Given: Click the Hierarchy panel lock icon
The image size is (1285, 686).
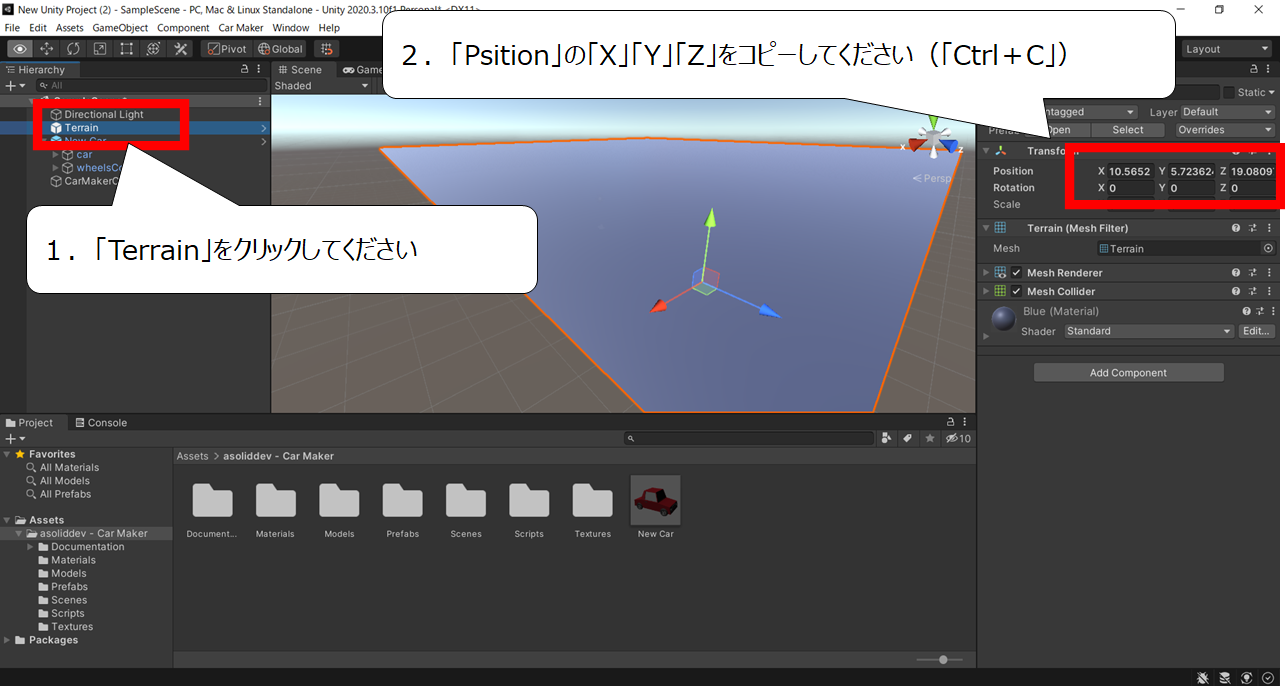Looking at the screenshot, I should [x=245, y=70].
